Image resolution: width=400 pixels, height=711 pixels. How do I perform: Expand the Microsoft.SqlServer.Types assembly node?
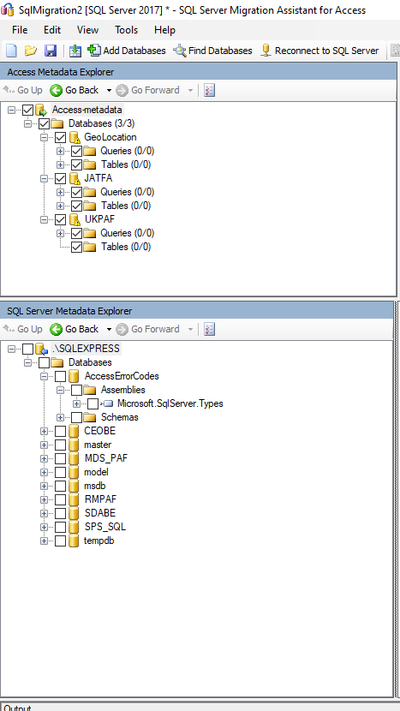point(77,404)
